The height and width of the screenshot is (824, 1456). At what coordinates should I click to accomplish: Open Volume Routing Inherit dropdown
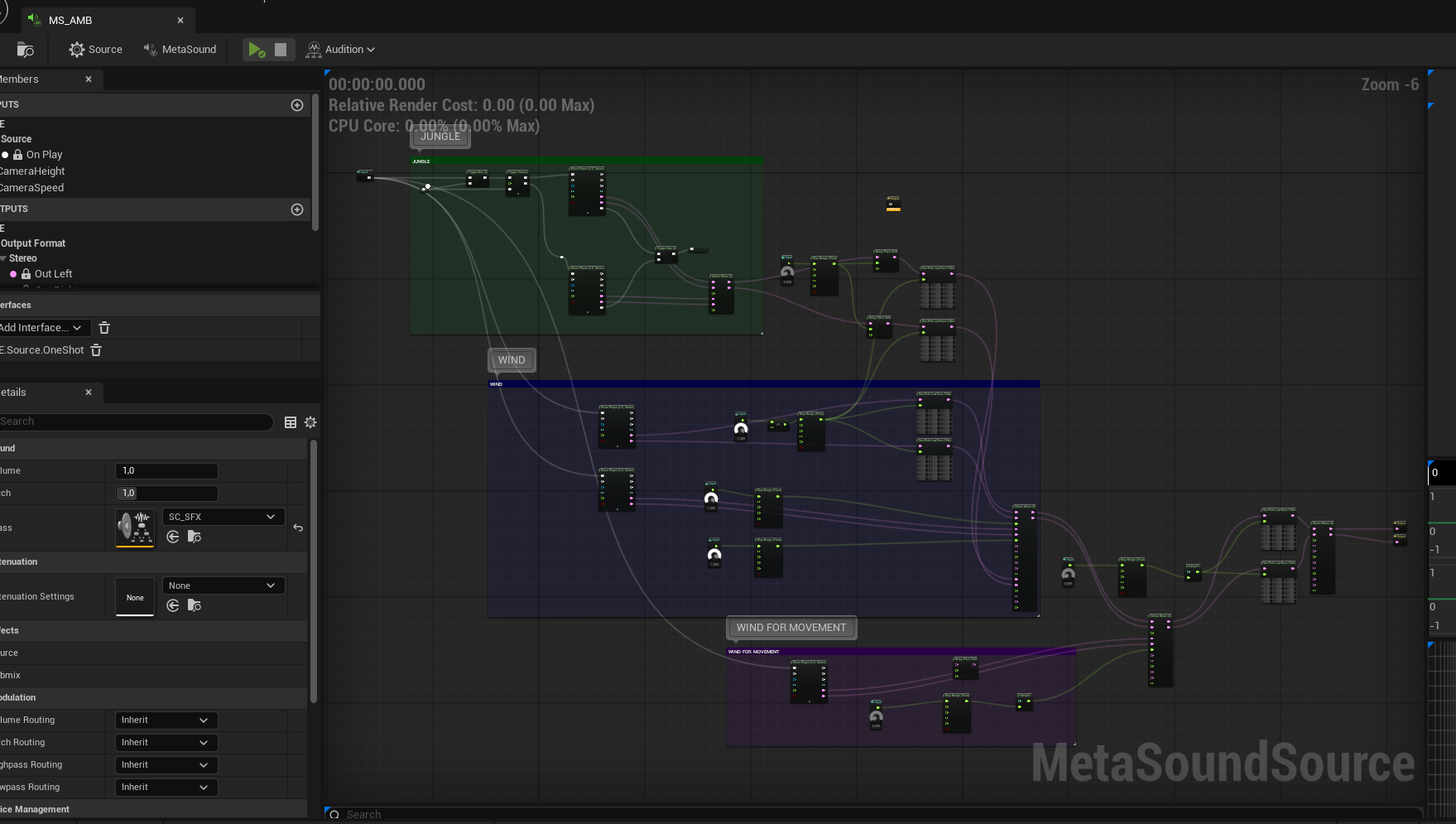[166, 720]
